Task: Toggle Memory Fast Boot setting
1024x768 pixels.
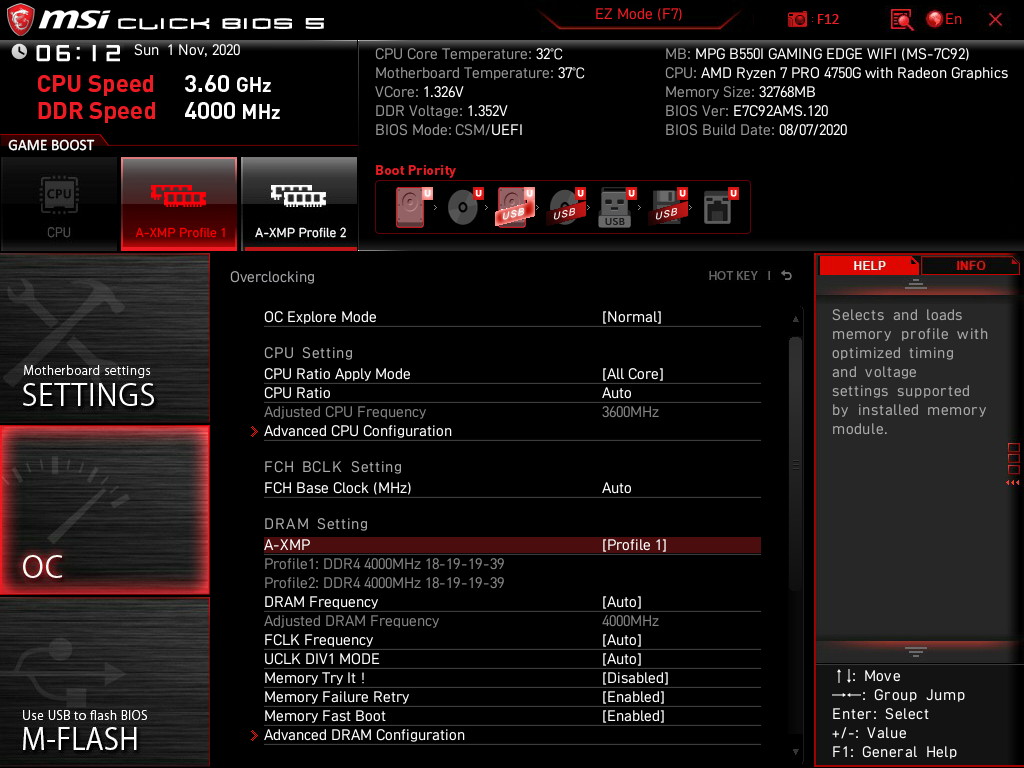Action: click(x=512, y=716)
